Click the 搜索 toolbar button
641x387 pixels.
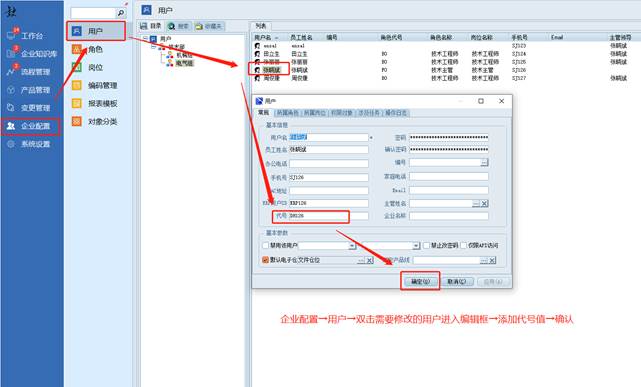(x=178, y=26)
